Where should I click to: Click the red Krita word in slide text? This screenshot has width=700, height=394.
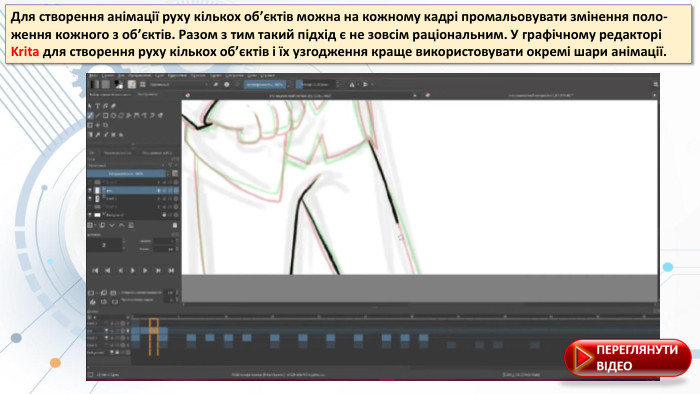tap(25, 52)
